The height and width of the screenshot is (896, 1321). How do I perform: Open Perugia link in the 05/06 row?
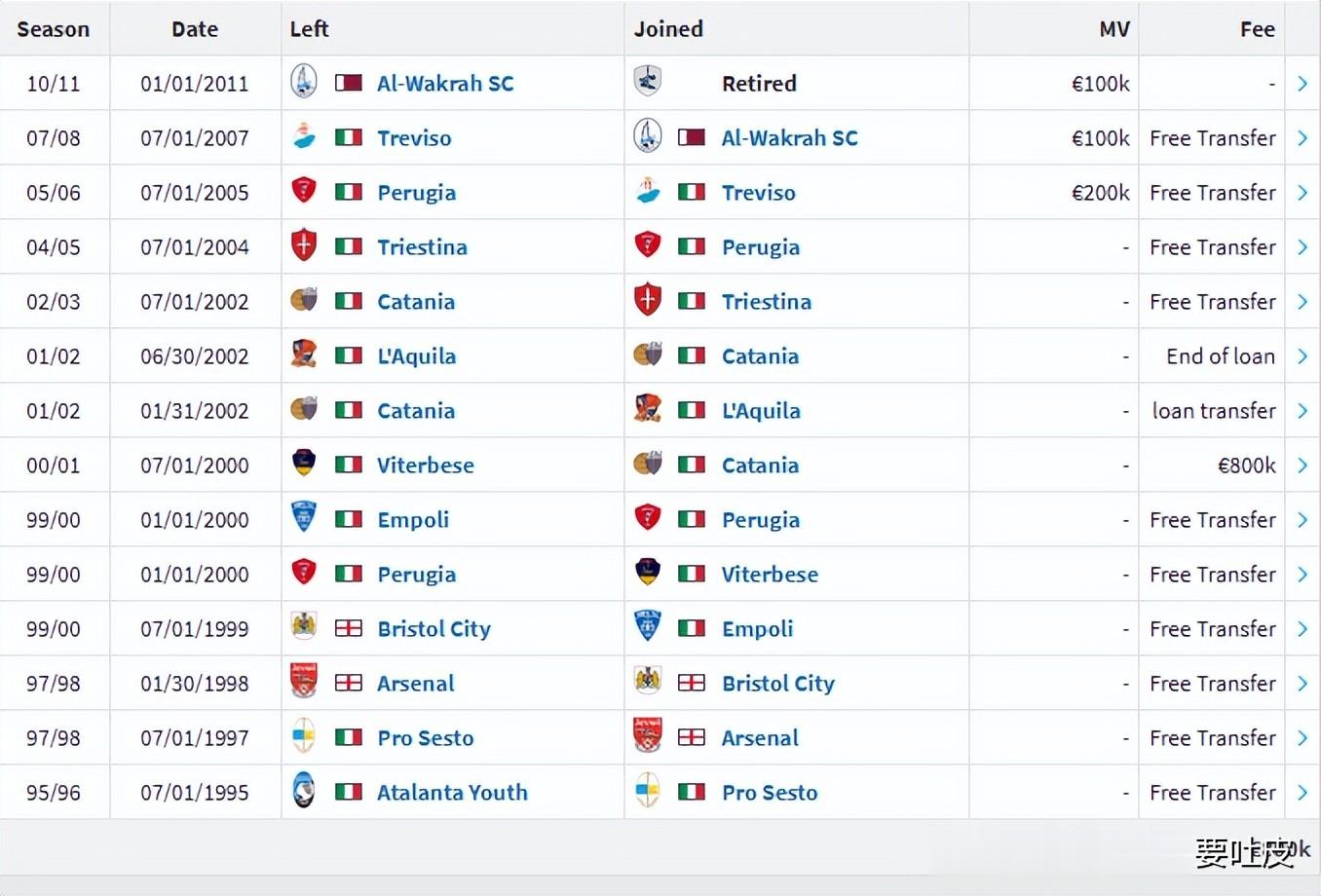[x=416, y=193]
